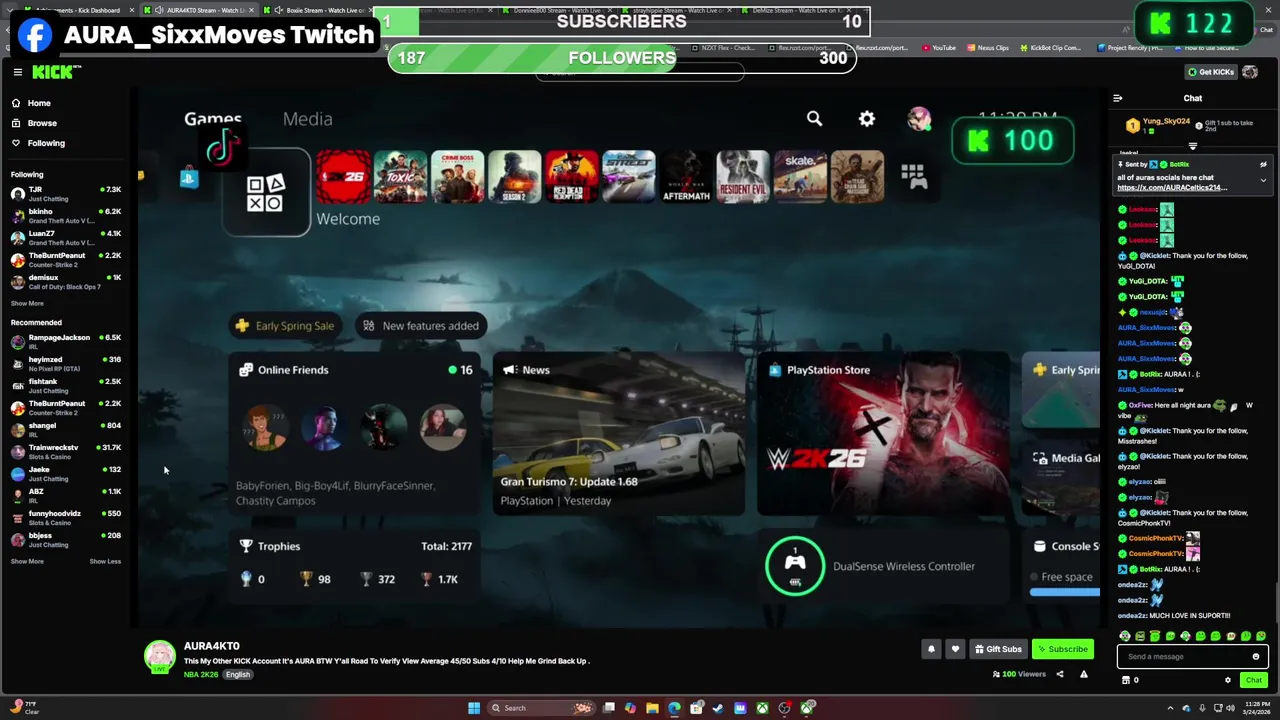
Task: Open the Kick hamburger menu
Action: [17, 72]
